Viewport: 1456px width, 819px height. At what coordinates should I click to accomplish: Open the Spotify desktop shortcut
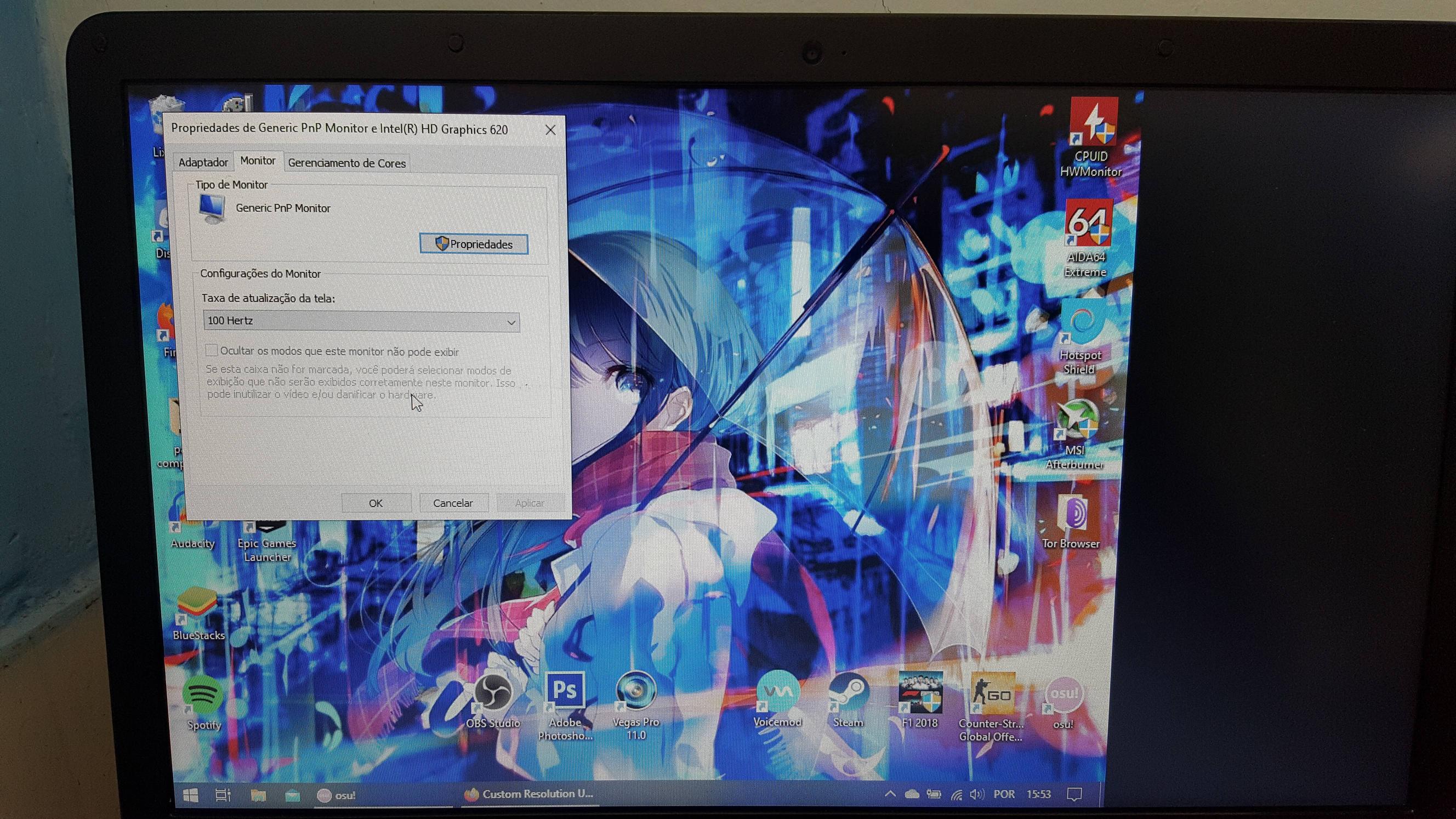pyautogui.click(x=203, y=695)
